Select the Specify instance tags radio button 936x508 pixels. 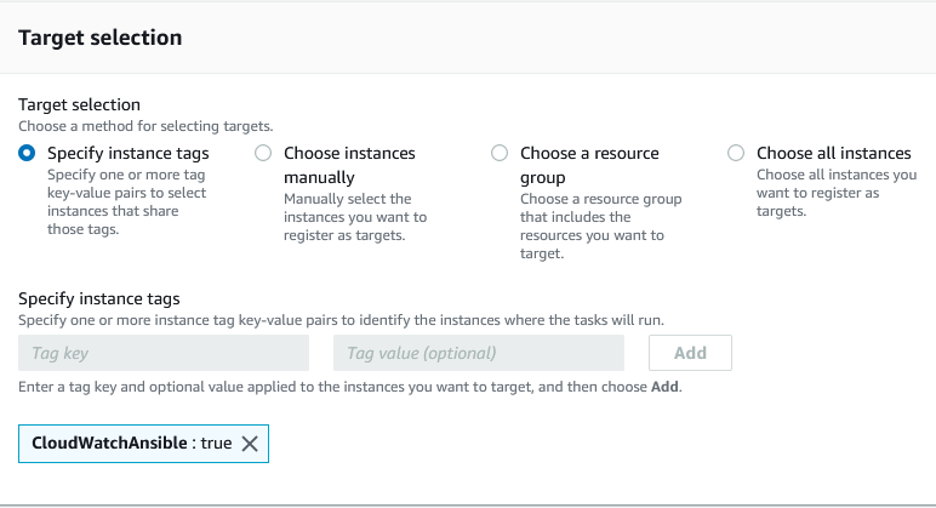[27, 153]
